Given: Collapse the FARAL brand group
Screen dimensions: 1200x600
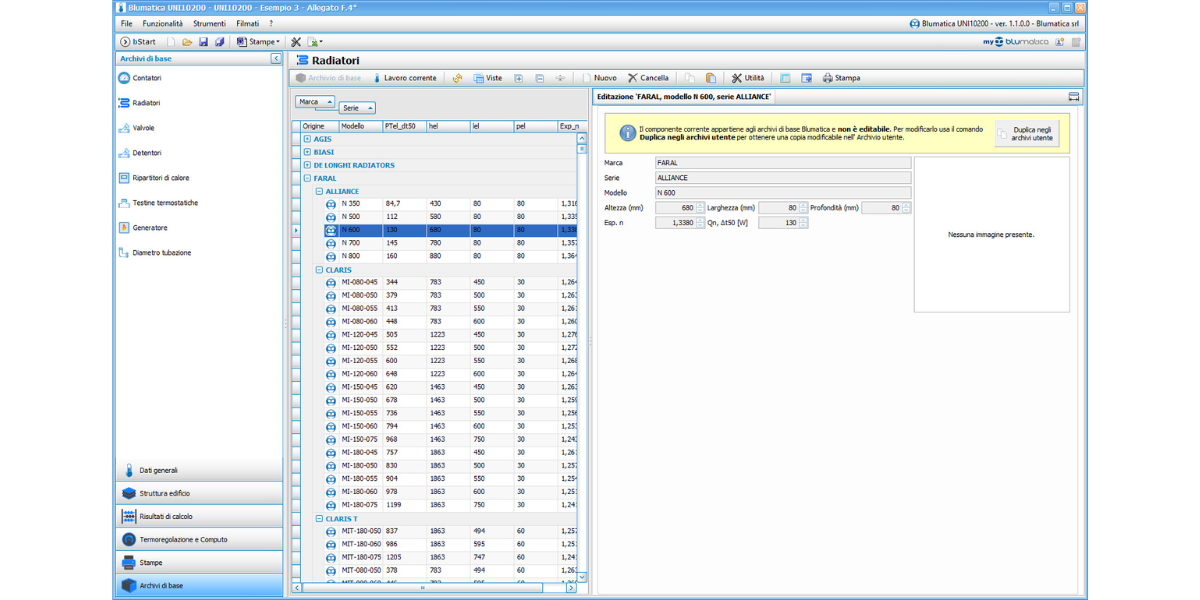Looking at the screenshot, I should 307,178.
